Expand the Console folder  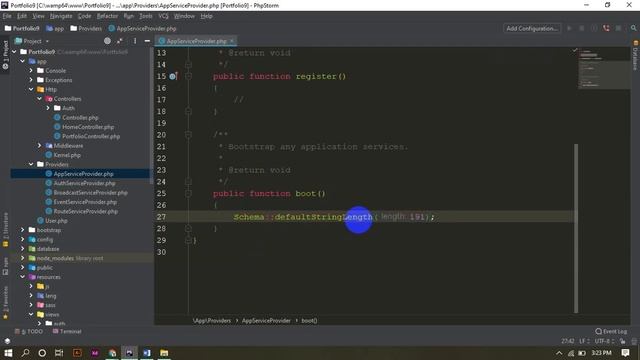pos(31,71)
